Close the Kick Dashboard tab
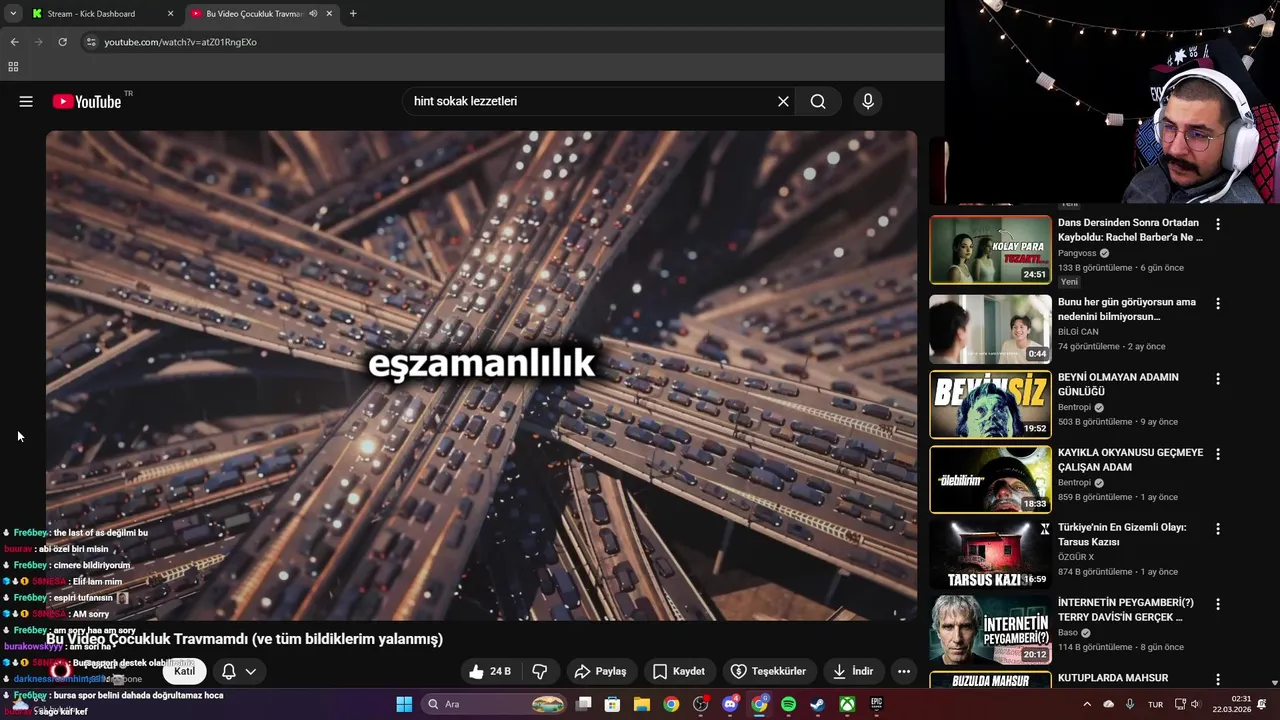This screenshot has height=720, width=1280. tap(170, 14)
